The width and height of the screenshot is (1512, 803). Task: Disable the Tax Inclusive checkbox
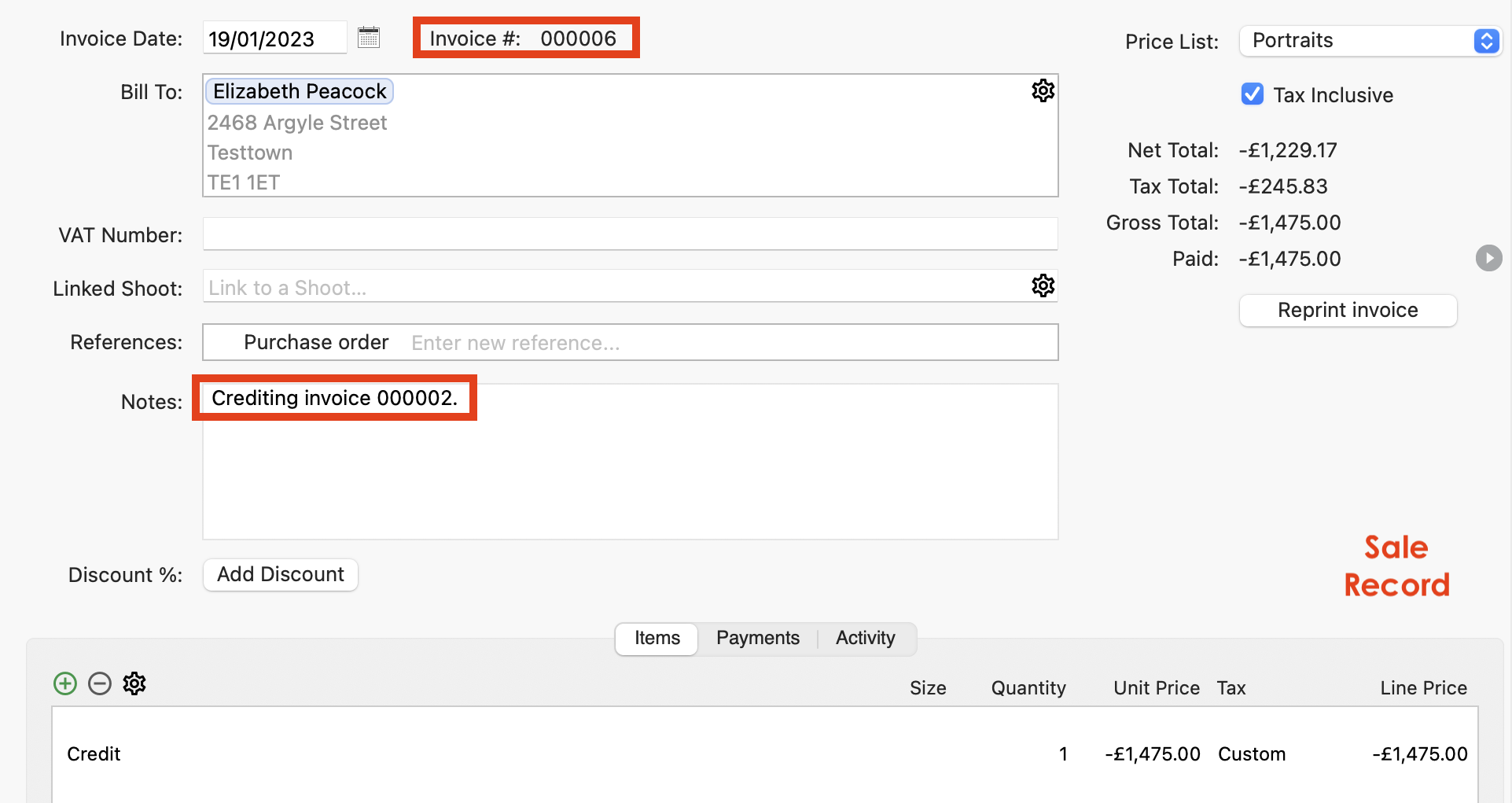point(1252,94)
